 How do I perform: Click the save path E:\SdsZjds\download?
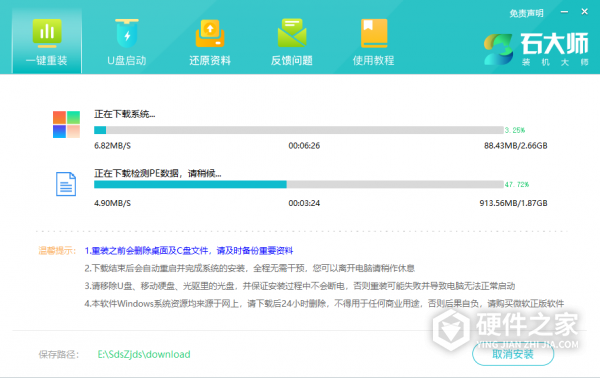(x=144, y=354)
